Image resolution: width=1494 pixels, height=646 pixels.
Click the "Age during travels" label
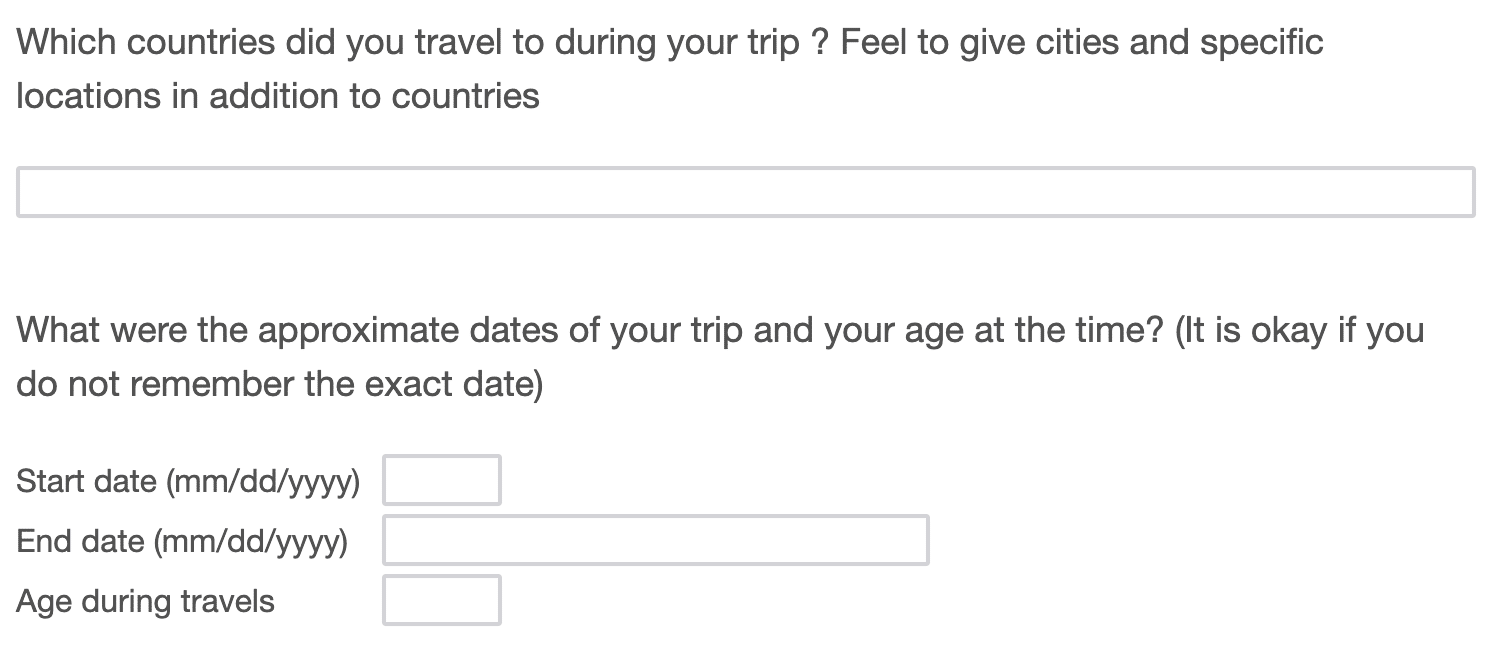[x=145, y=602]
